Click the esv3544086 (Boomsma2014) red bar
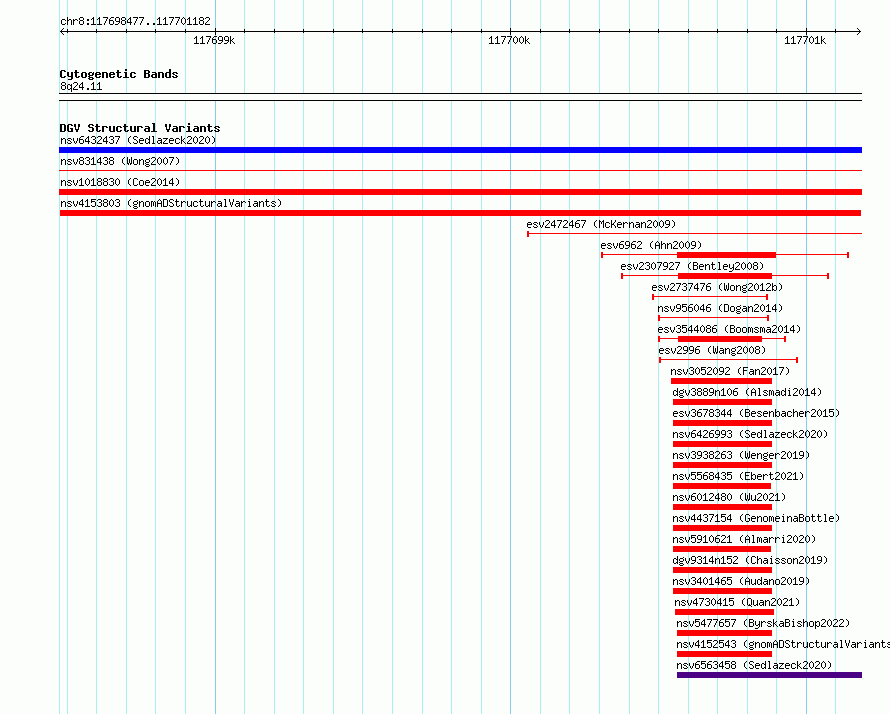 [x=720, y=339]
